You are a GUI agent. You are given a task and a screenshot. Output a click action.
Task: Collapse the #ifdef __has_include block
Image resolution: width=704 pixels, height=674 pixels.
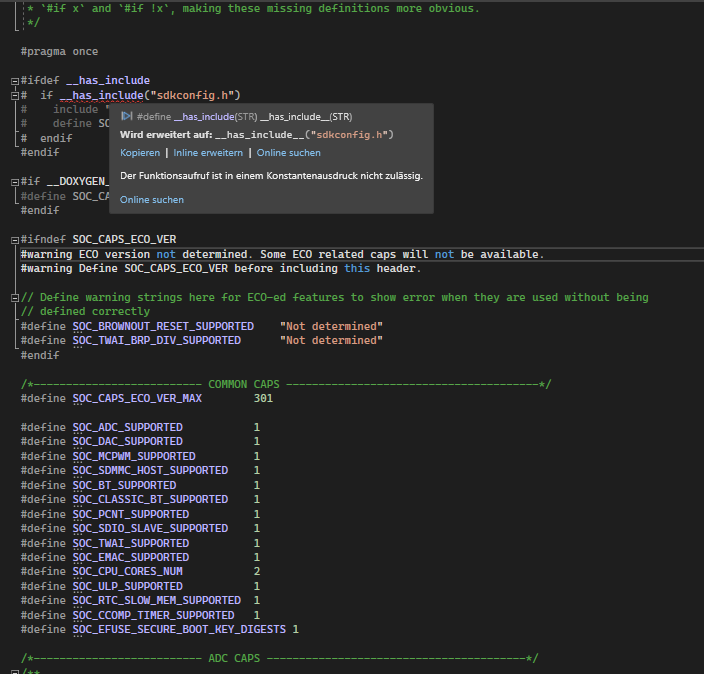[13, 81]
